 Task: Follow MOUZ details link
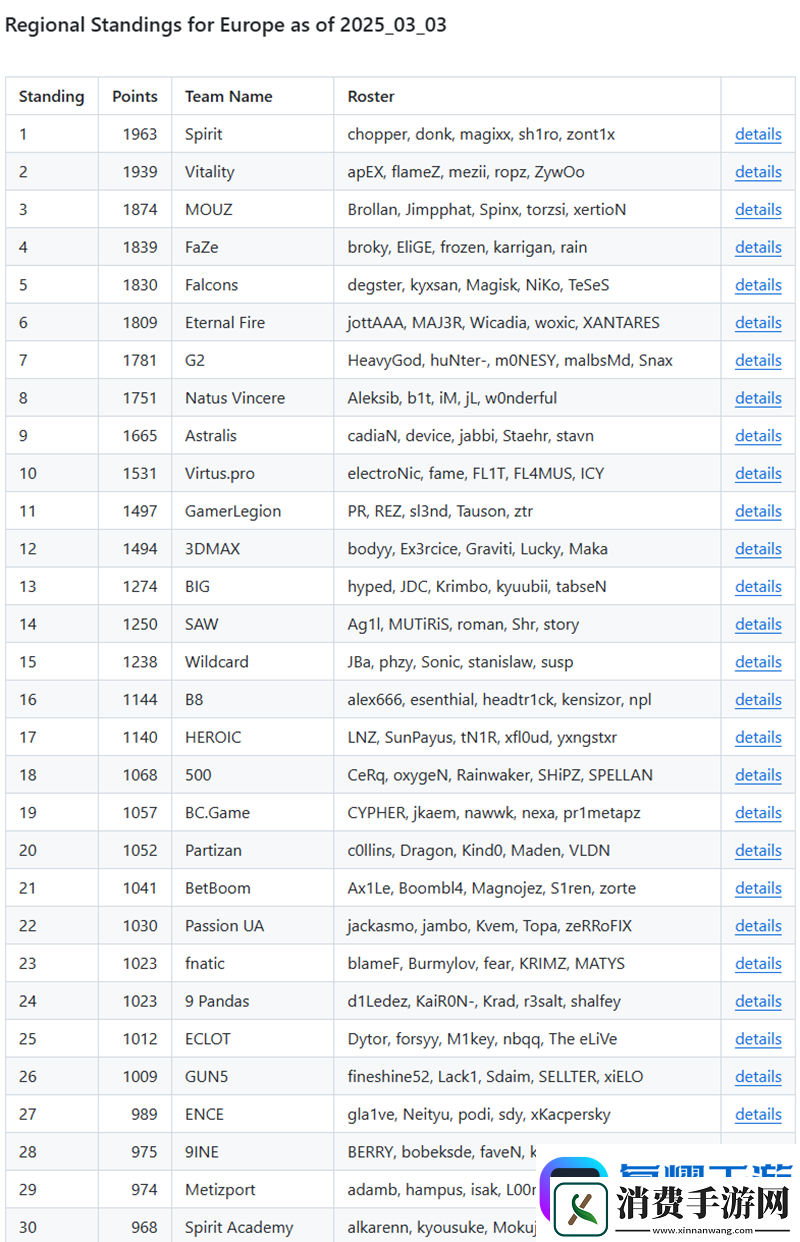click(x=758, y=210)
